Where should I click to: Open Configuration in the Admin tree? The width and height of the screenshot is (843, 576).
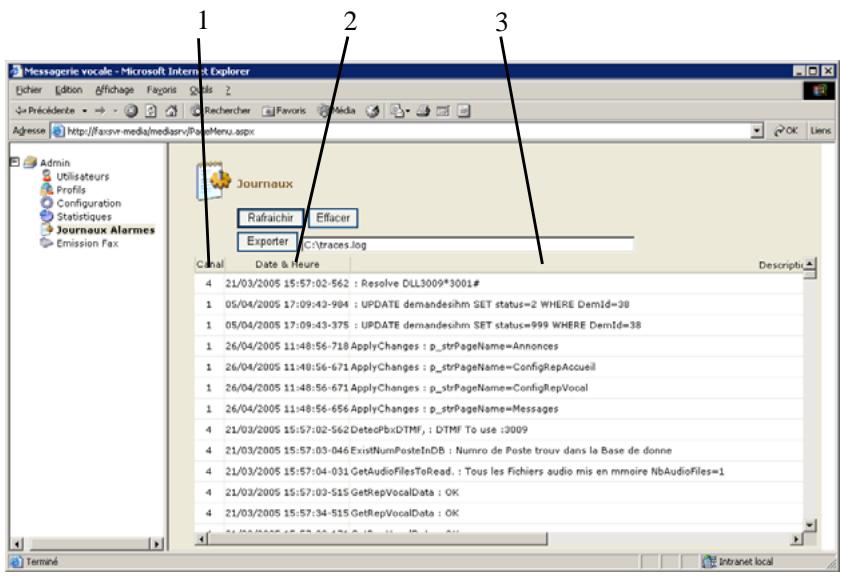(89, 203)
